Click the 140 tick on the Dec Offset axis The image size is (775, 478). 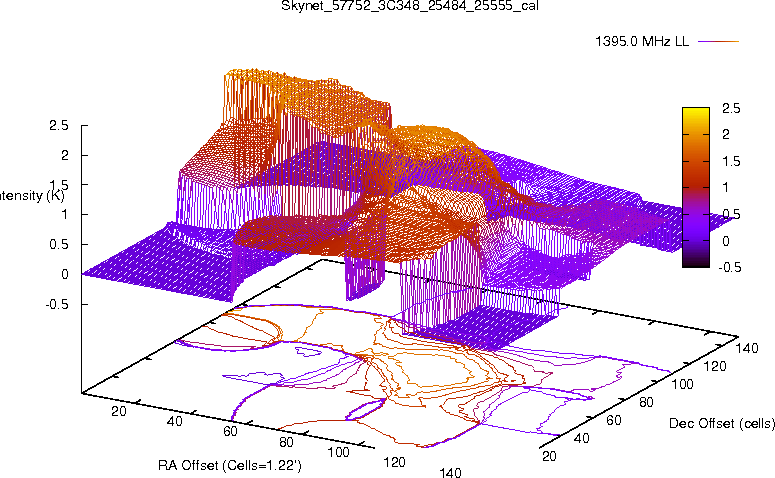[747, 348]
